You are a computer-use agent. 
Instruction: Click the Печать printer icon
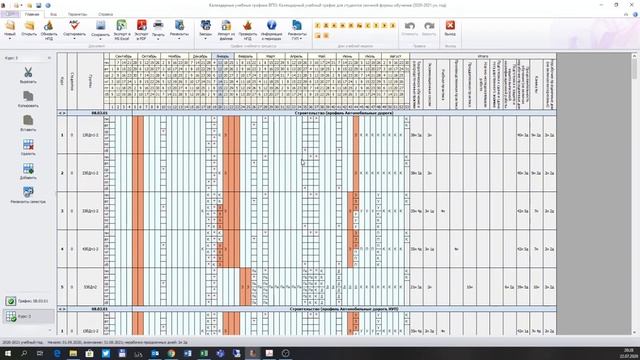(158, 25)
